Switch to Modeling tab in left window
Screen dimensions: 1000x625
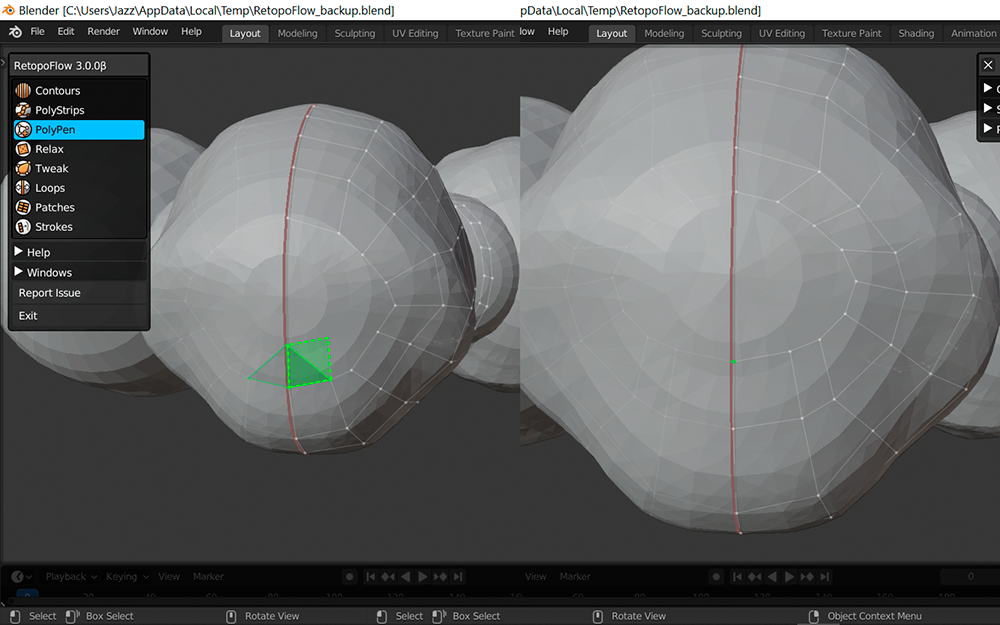pyautogui.click(x=297, y=33)
